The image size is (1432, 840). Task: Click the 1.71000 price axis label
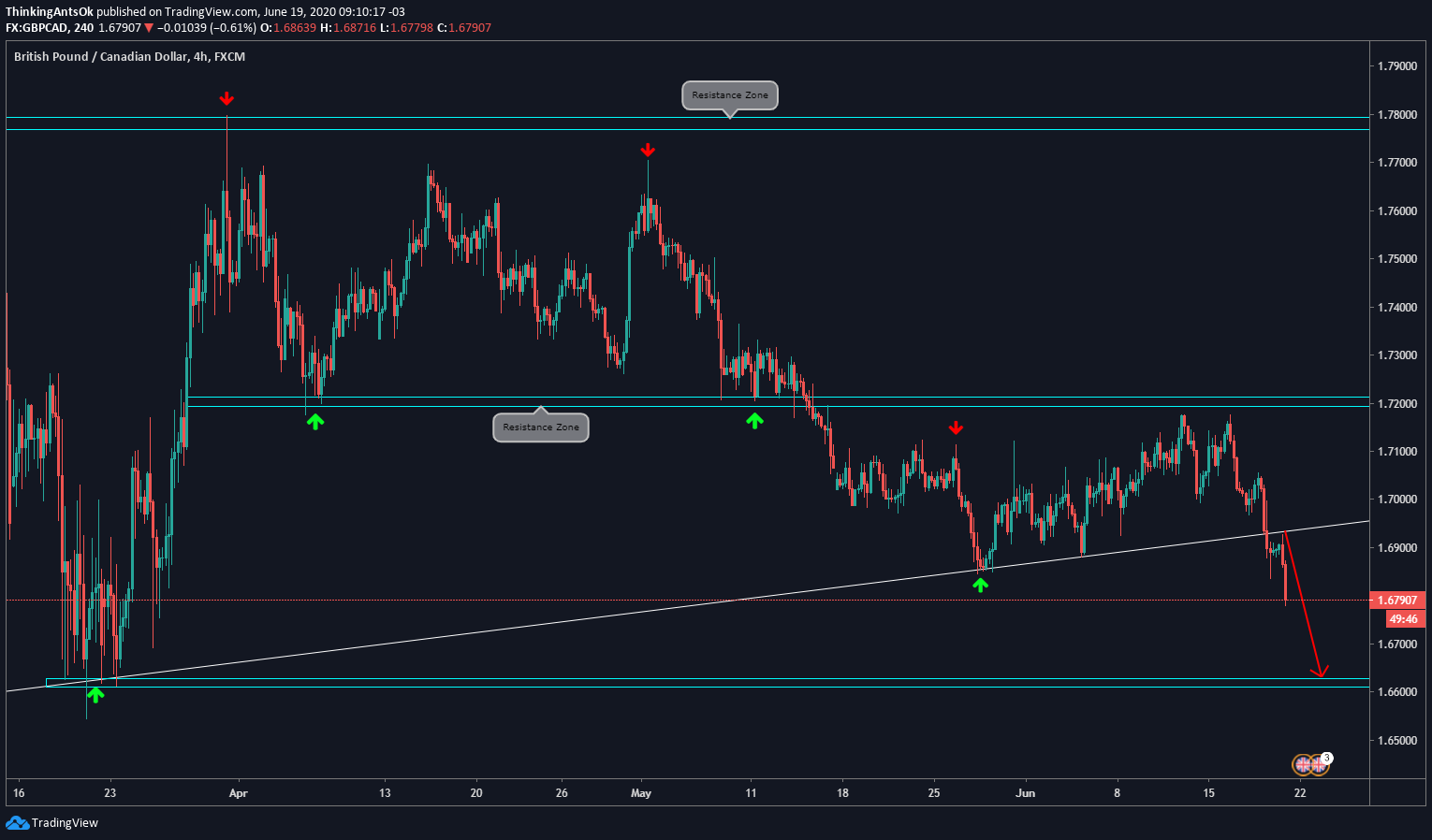tap(1396, 452)
